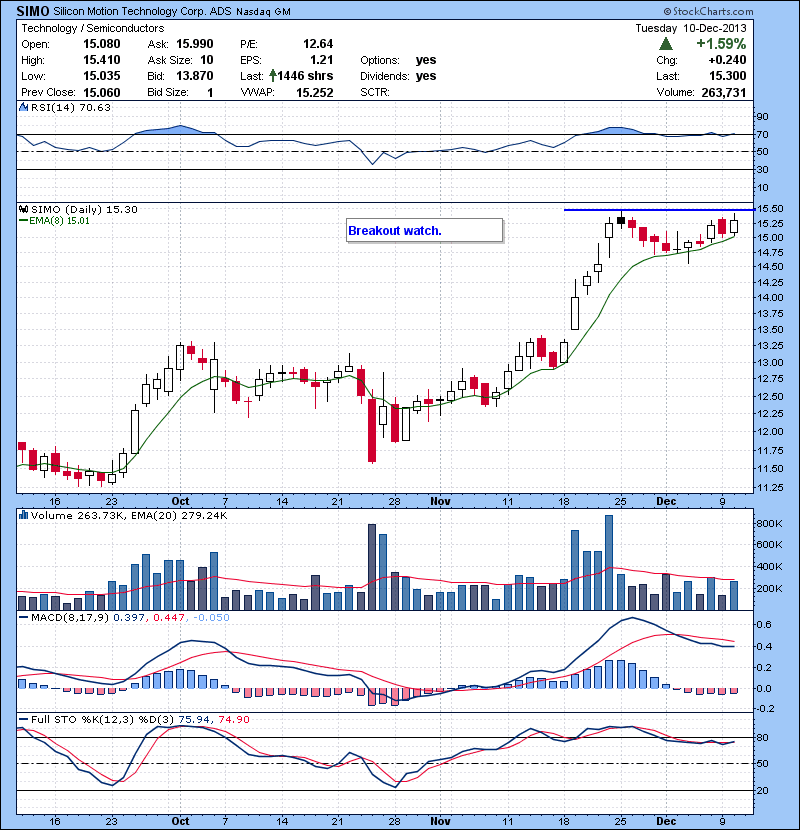Click the MACD signal value 0.447
800x830 pixels.
(169, 617)
